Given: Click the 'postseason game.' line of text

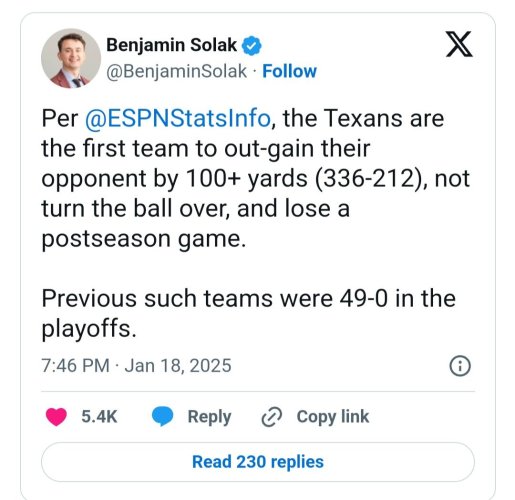Looking at the screenshot, I should point(144,239).
